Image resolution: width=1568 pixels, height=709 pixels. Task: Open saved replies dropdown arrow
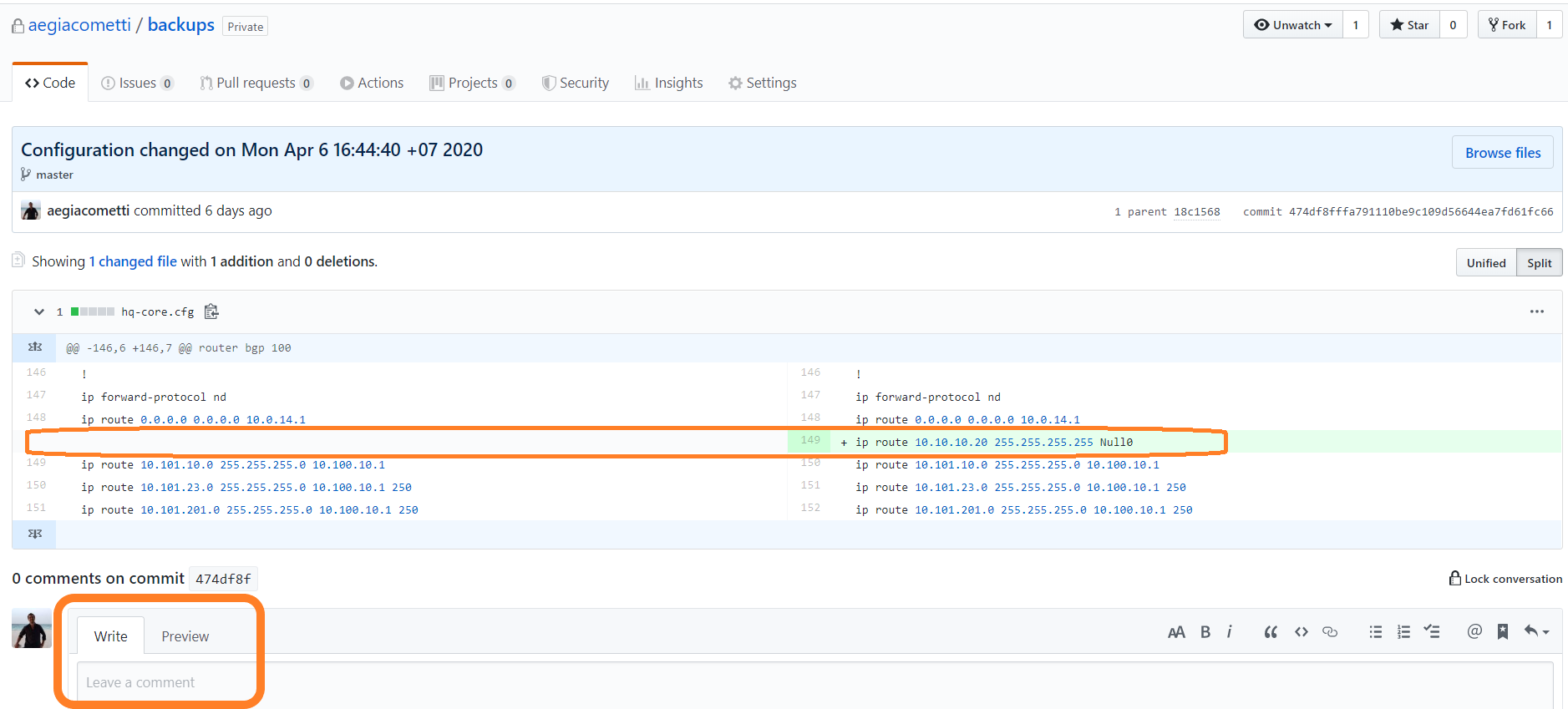1536,632
